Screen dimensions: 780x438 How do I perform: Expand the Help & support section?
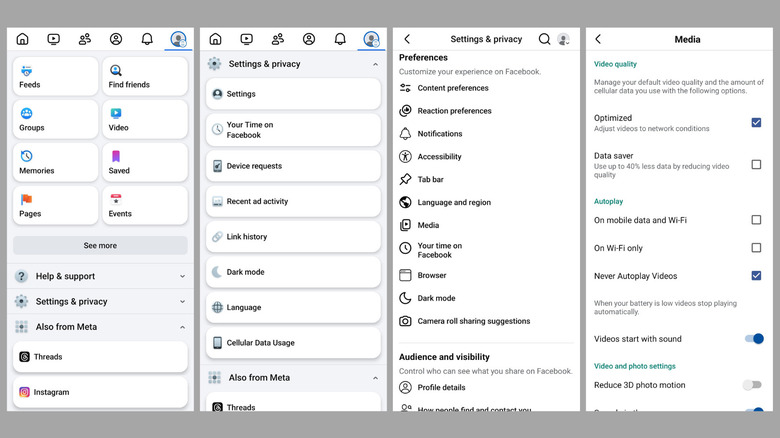[100, 276]
